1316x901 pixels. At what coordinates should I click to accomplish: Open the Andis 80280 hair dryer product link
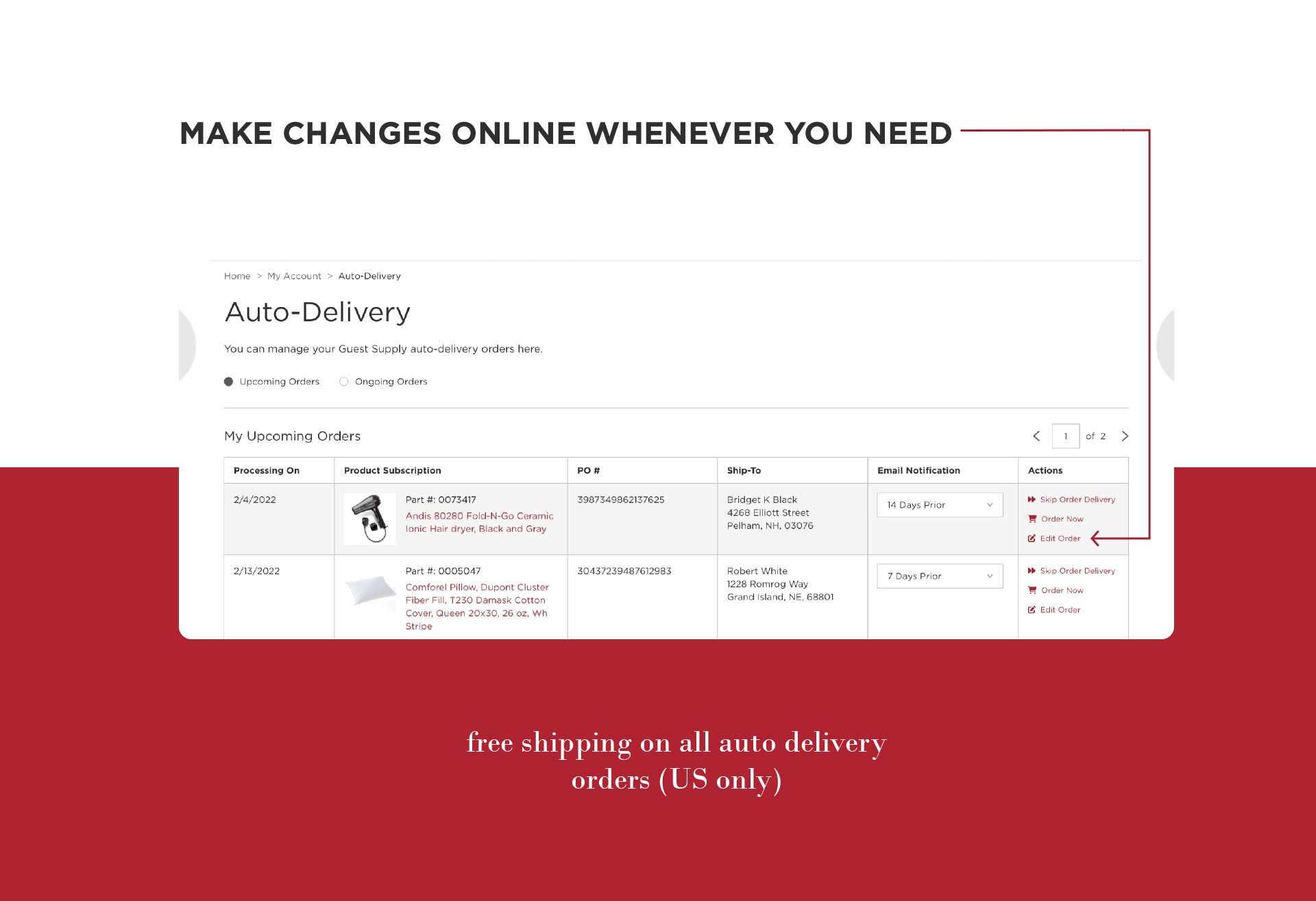coord(480,522)
